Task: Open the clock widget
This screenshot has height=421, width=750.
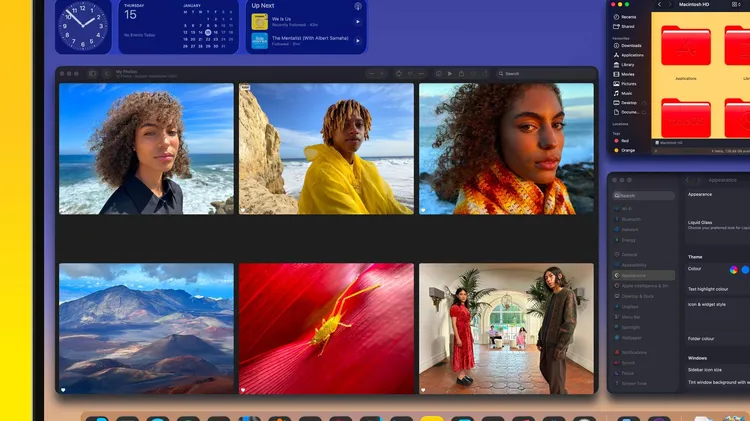Action: coord(83,25)
